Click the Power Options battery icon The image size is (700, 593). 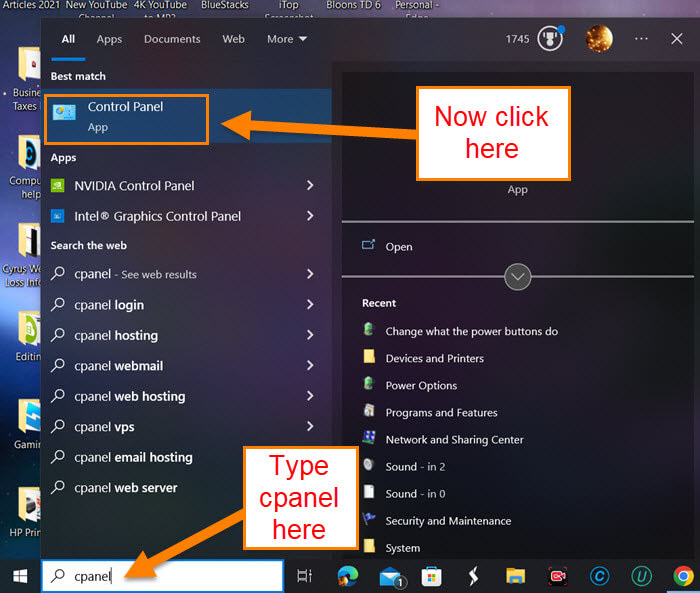coord(369,384)
